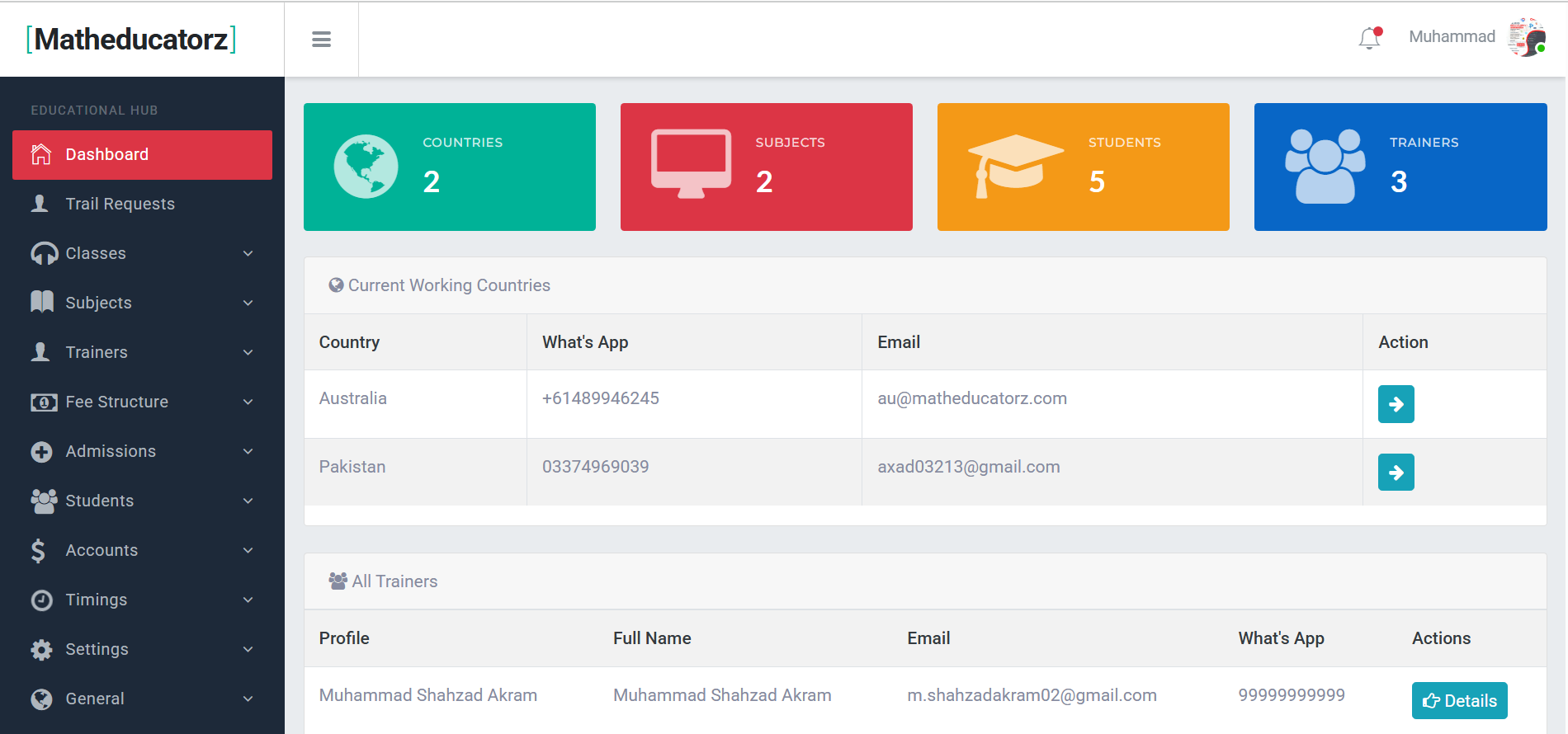Click the Muhammad username in header

coord(1451,37)
